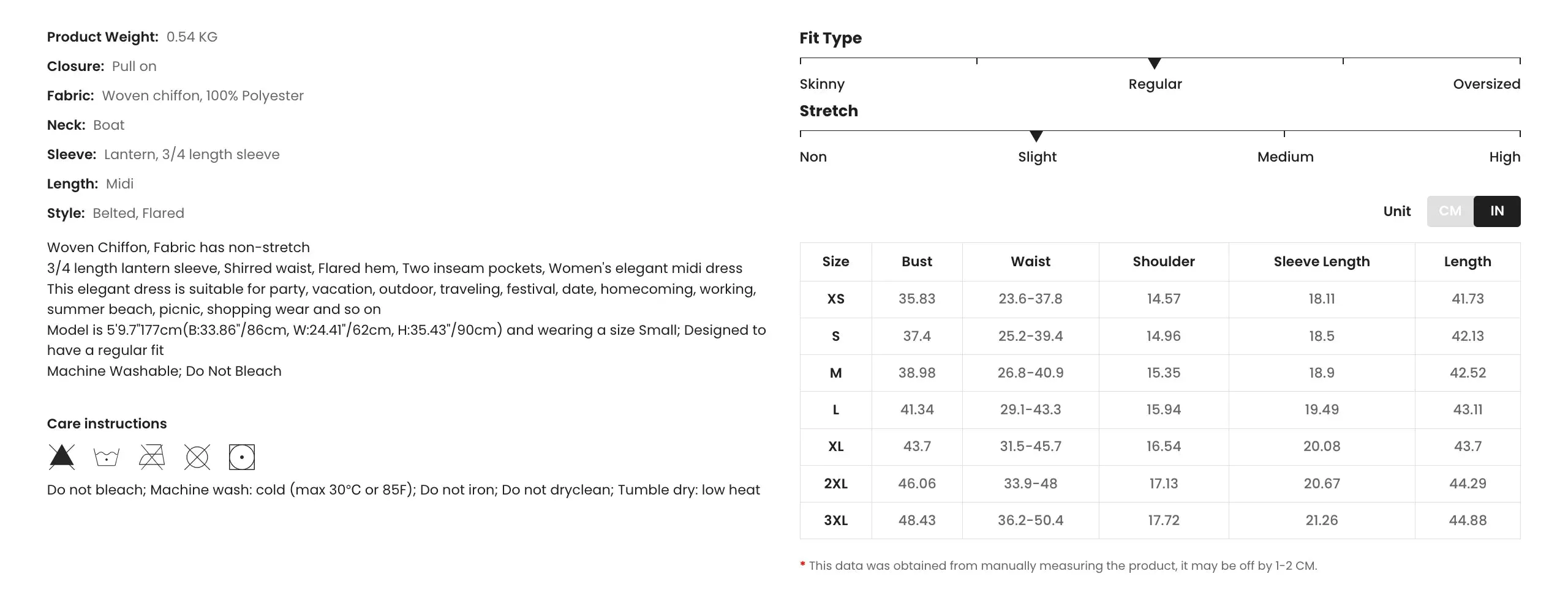Select the XS size row label
The height and width of the screenshot is (601, 1568).
tap(835, 299)
